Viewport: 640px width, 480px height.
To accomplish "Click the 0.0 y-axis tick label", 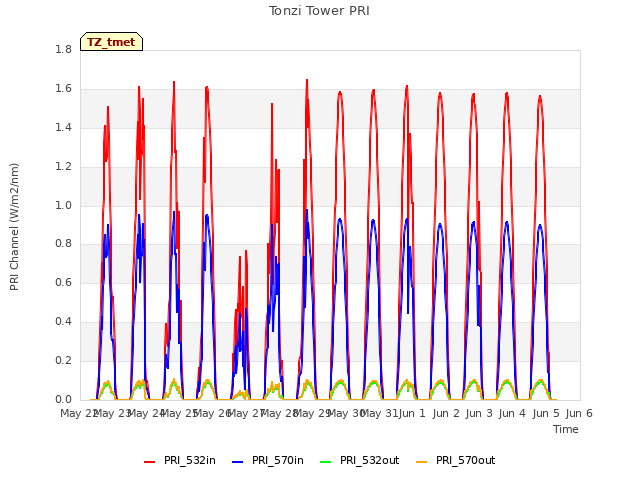I will [x=63, y=399].
